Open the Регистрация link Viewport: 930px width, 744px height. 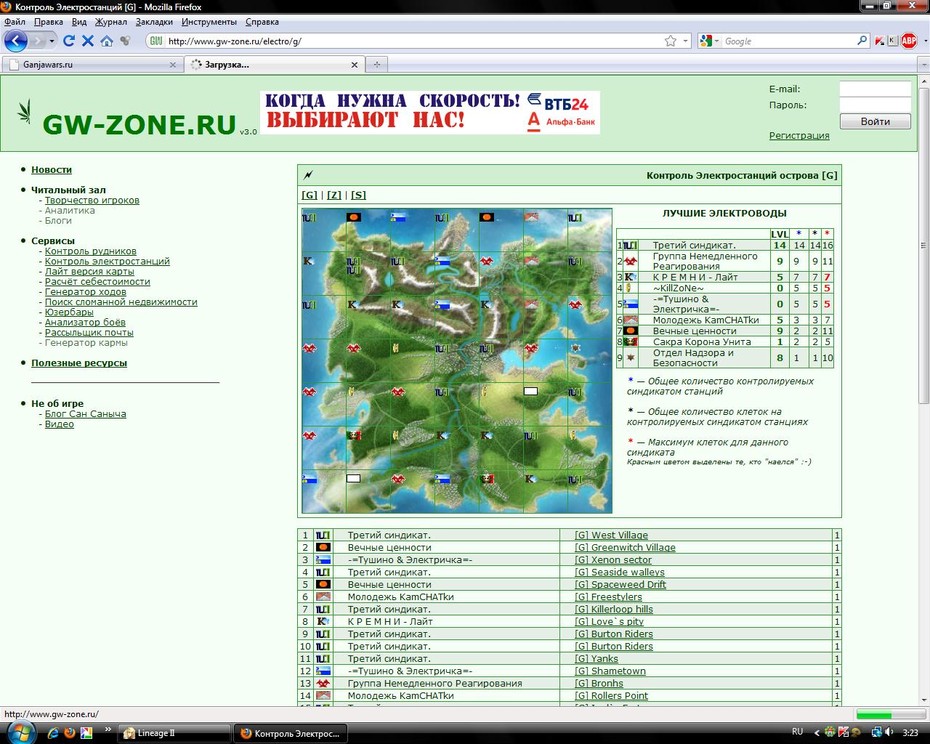coord(799,135)
